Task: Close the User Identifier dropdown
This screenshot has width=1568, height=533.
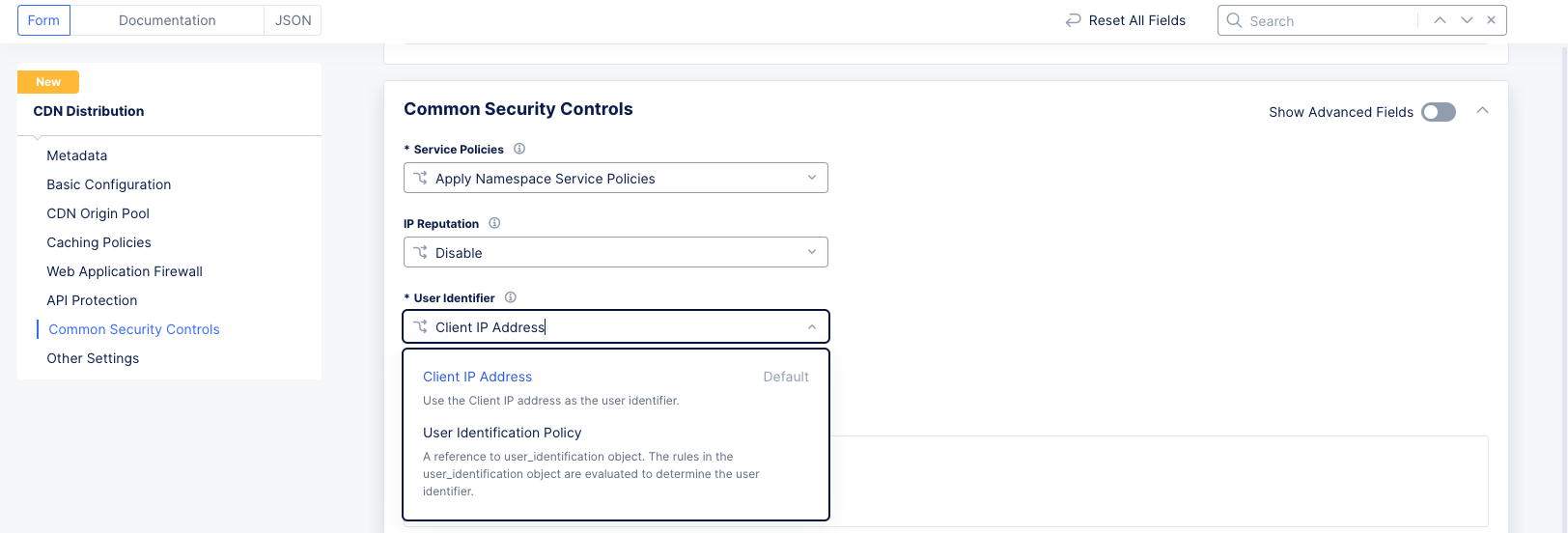Action: tap(811, 327)
